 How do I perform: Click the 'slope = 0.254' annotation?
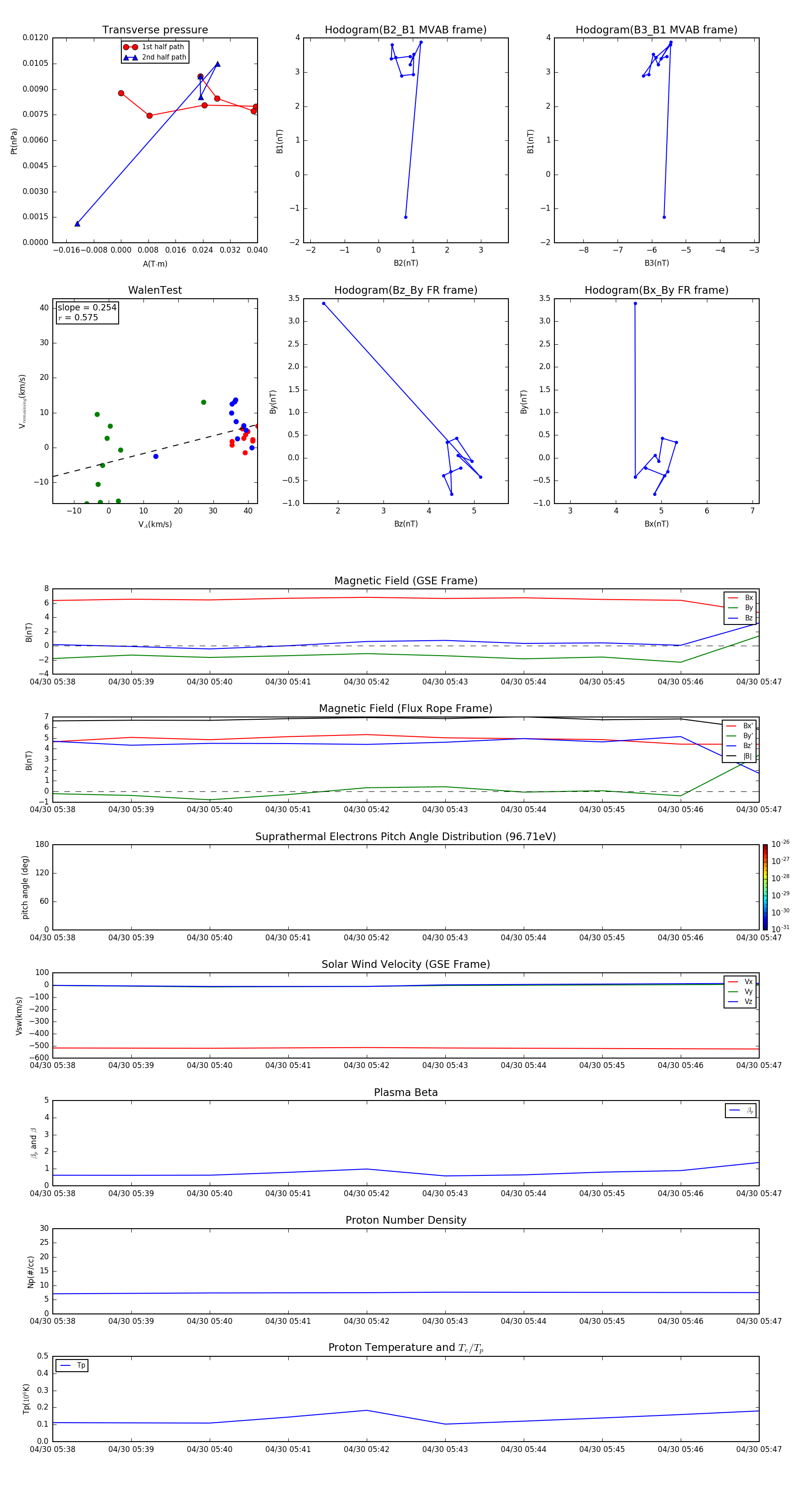[87, 308]
